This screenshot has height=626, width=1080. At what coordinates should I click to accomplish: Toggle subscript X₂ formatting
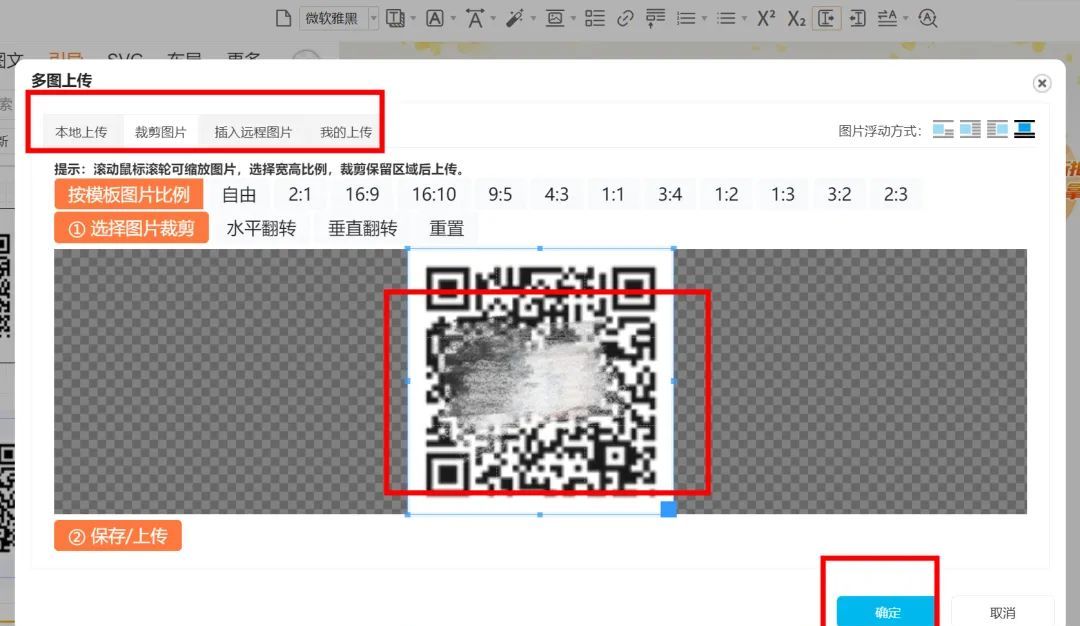coord(796,18)
